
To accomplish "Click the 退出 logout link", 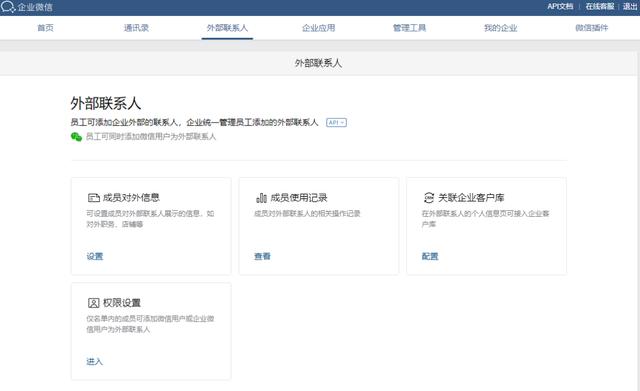I will 630,7.
